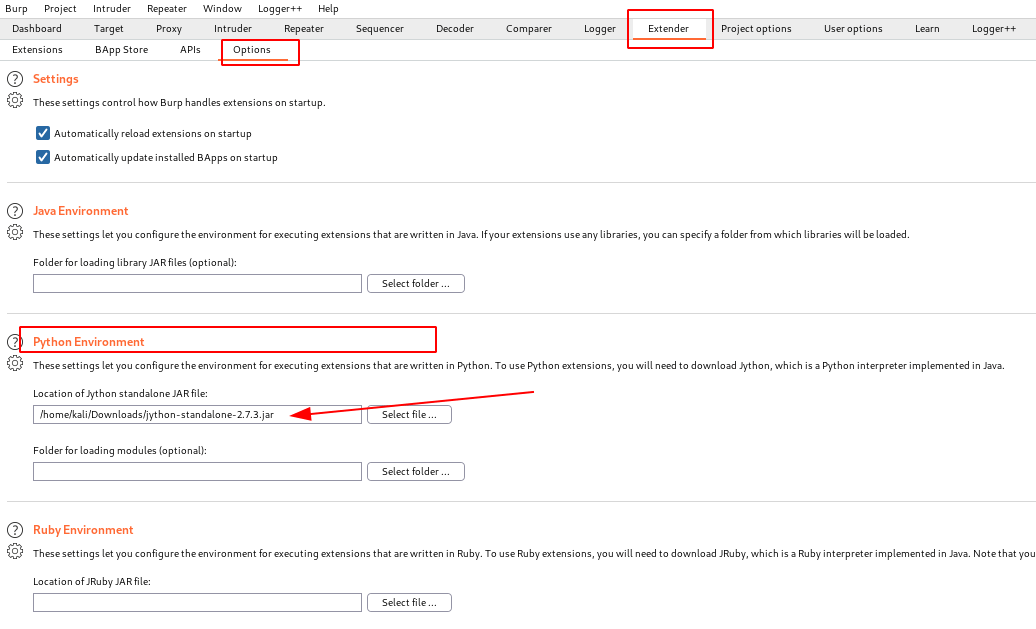Switch to the Target tab
1036x629 pixels.
coord(108,29)
